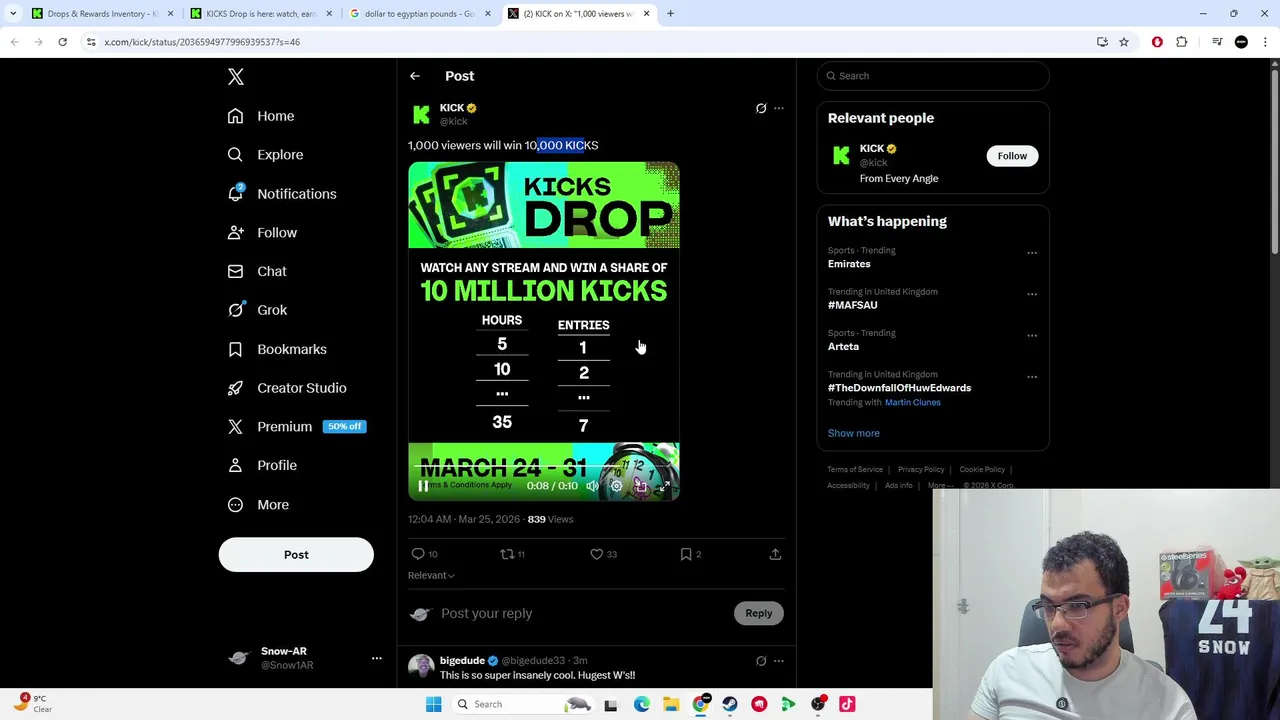Open options dots for Huw Edwards trend
Viewport: 1280px width, 720px height.
click(1032, 377)
